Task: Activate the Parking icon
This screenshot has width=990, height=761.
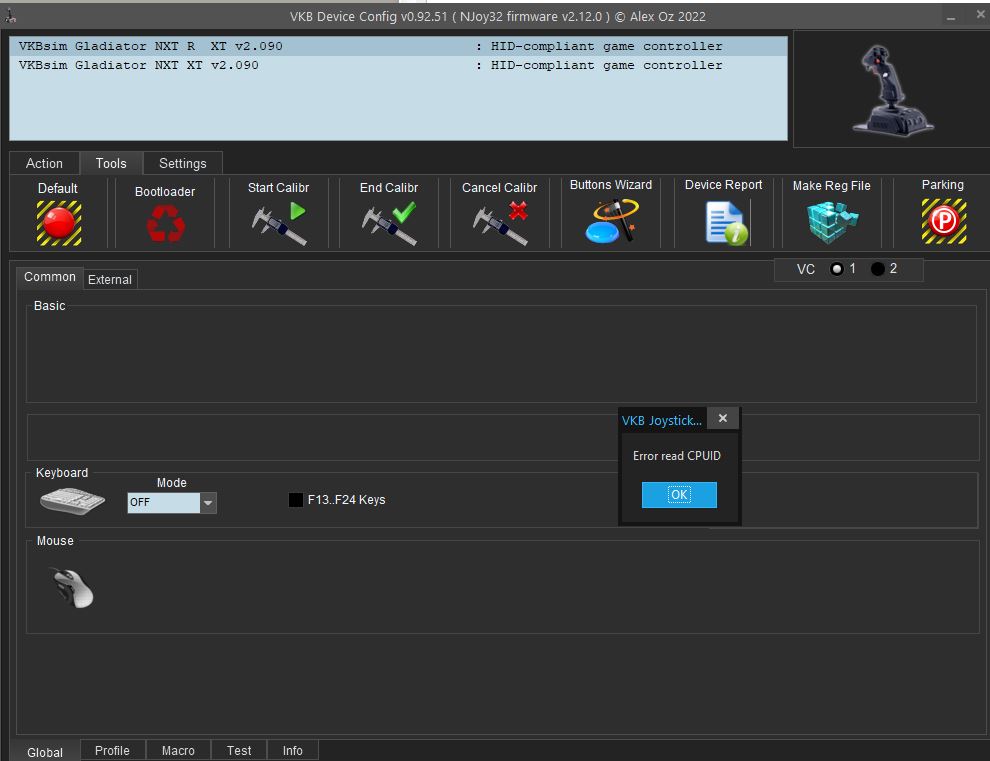Action: [x=944, y=222]
